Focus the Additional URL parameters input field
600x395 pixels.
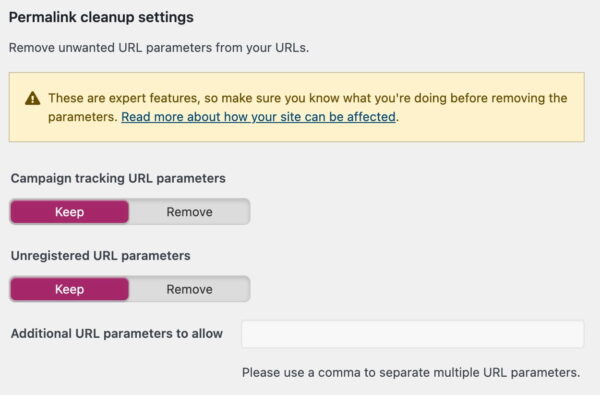point(413,334)
